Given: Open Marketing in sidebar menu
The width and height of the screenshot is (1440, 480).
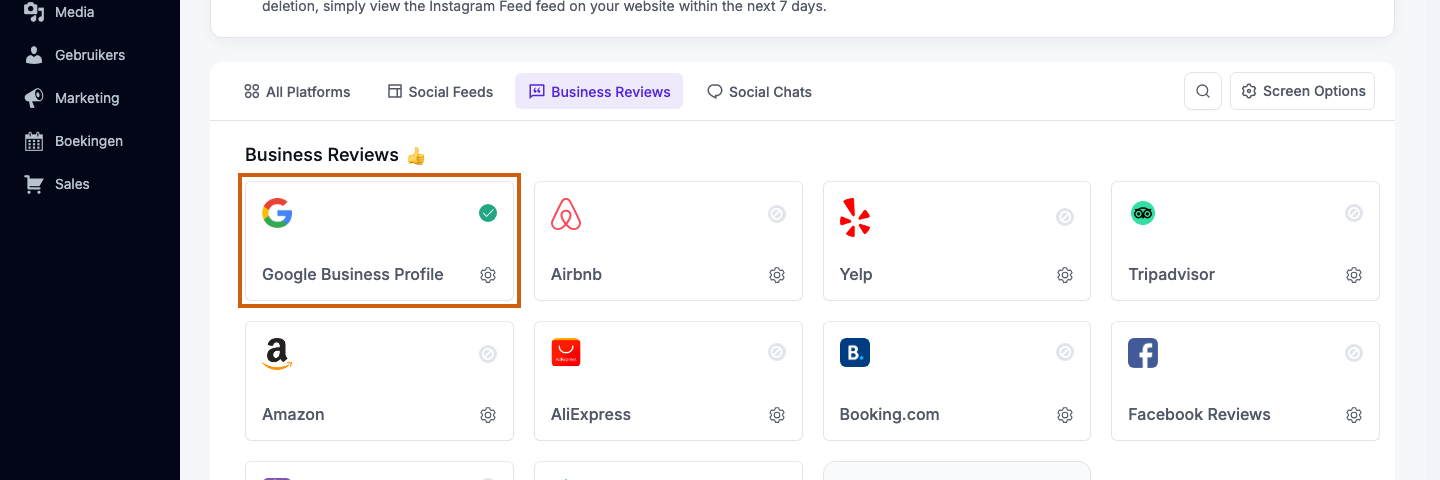Looking at the screenshot, I should coord(88,98).
